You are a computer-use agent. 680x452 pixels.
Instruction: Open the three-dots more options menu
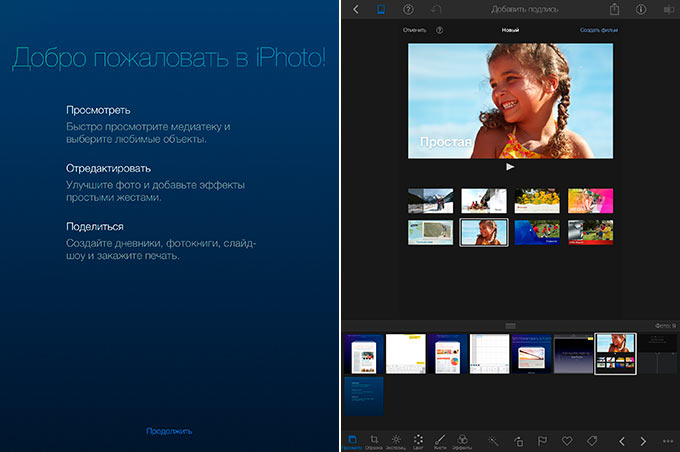[668, 441]
